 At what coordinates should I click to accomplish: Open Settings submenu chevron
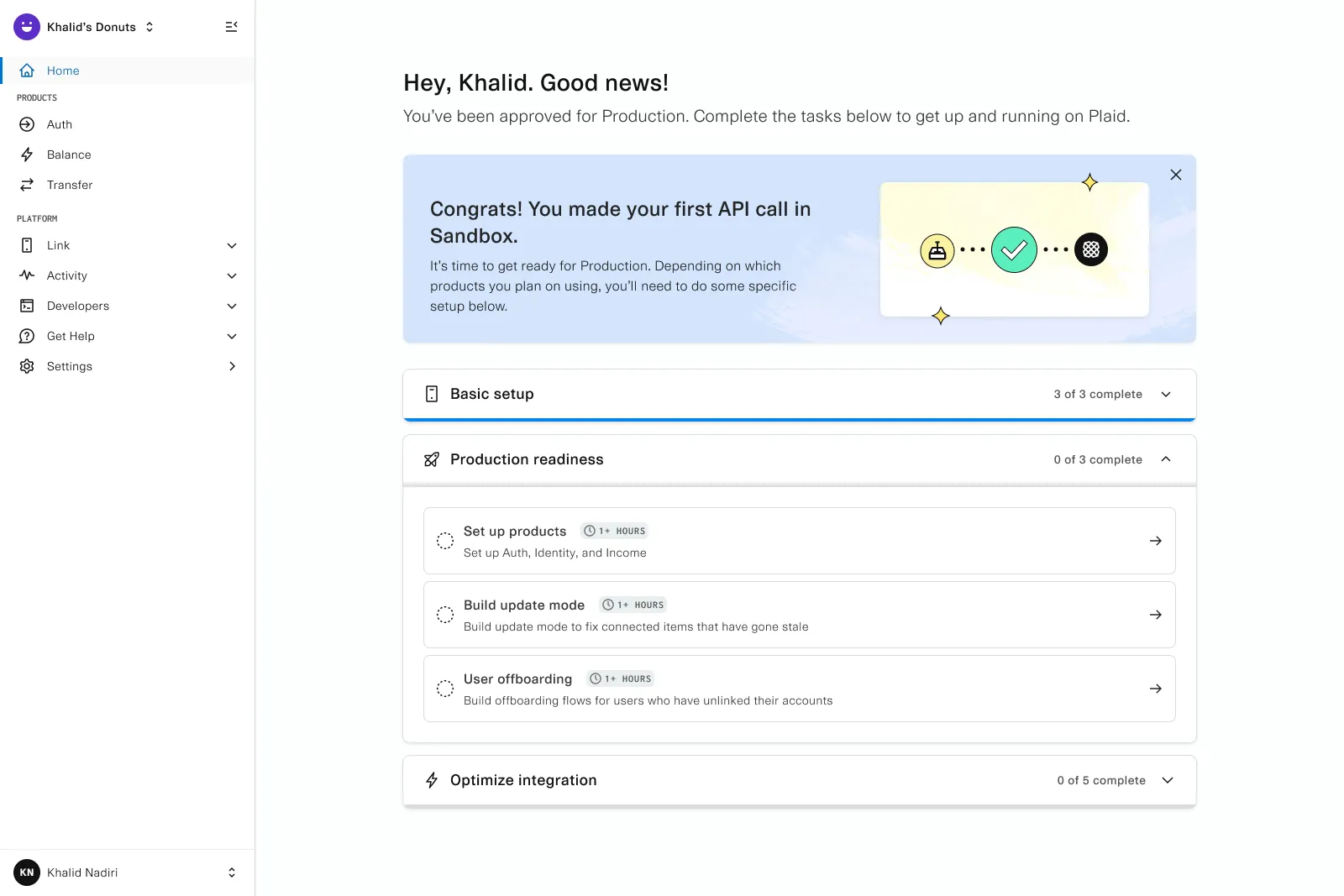click(232, 366)
